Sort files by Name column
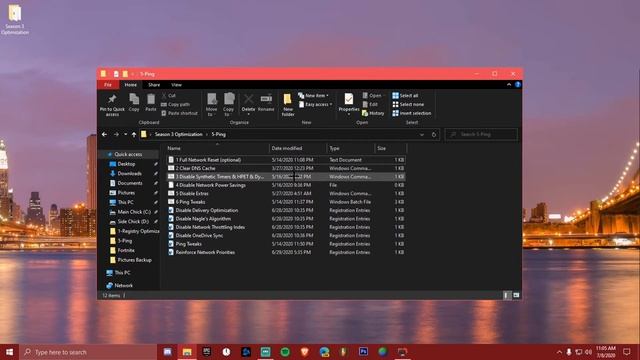 tap(218, 148)
